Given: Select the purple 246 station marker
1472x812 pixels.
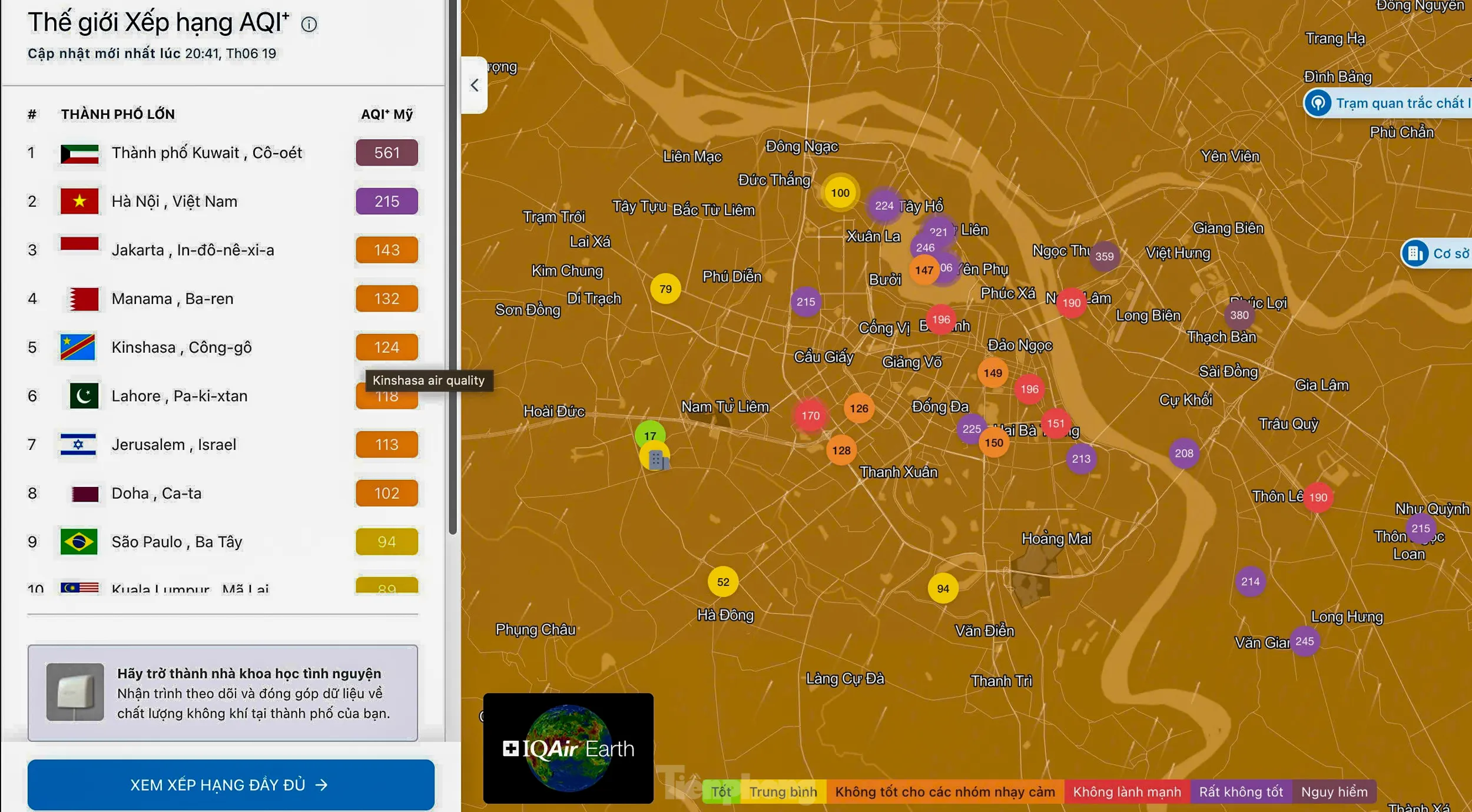Looking at the screenshot, I should [x=925, y=248].
